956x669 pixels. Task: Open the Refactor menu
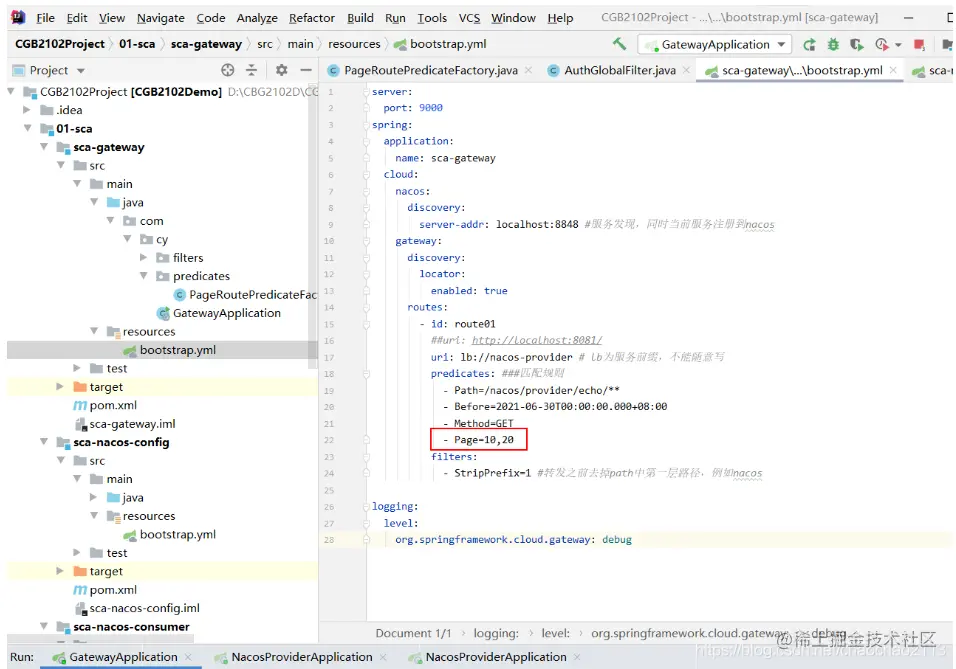(312, 18)
